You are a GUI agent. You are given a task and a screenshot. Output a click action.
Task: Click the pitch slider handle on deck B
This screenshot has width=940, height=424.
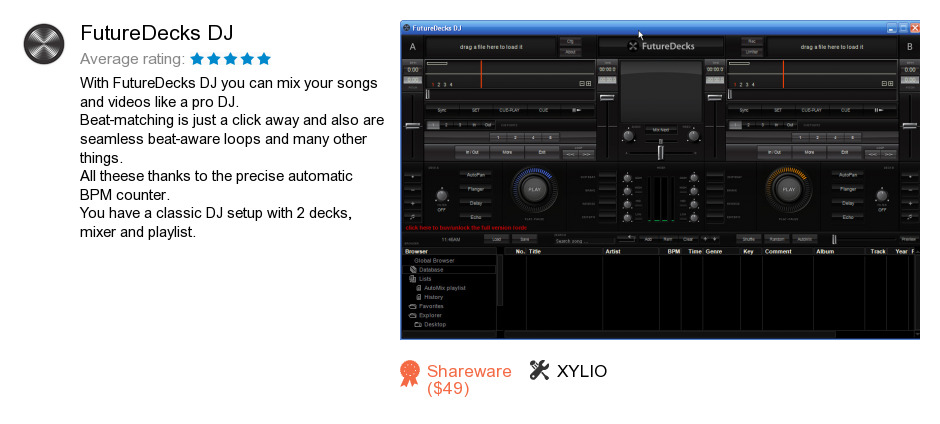(x=910, y=125)
